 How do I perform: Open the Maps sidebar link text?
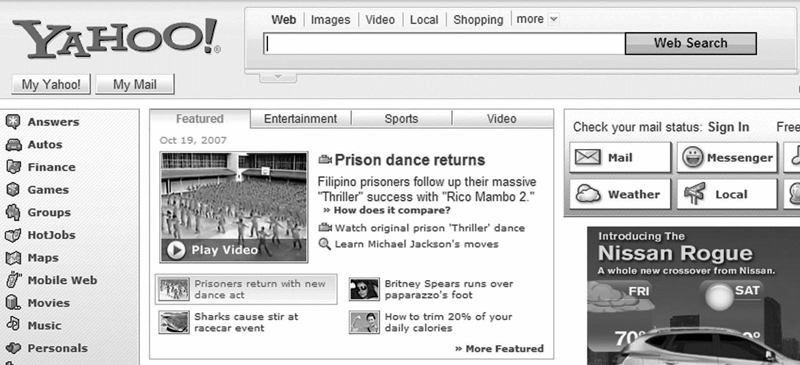43,258
